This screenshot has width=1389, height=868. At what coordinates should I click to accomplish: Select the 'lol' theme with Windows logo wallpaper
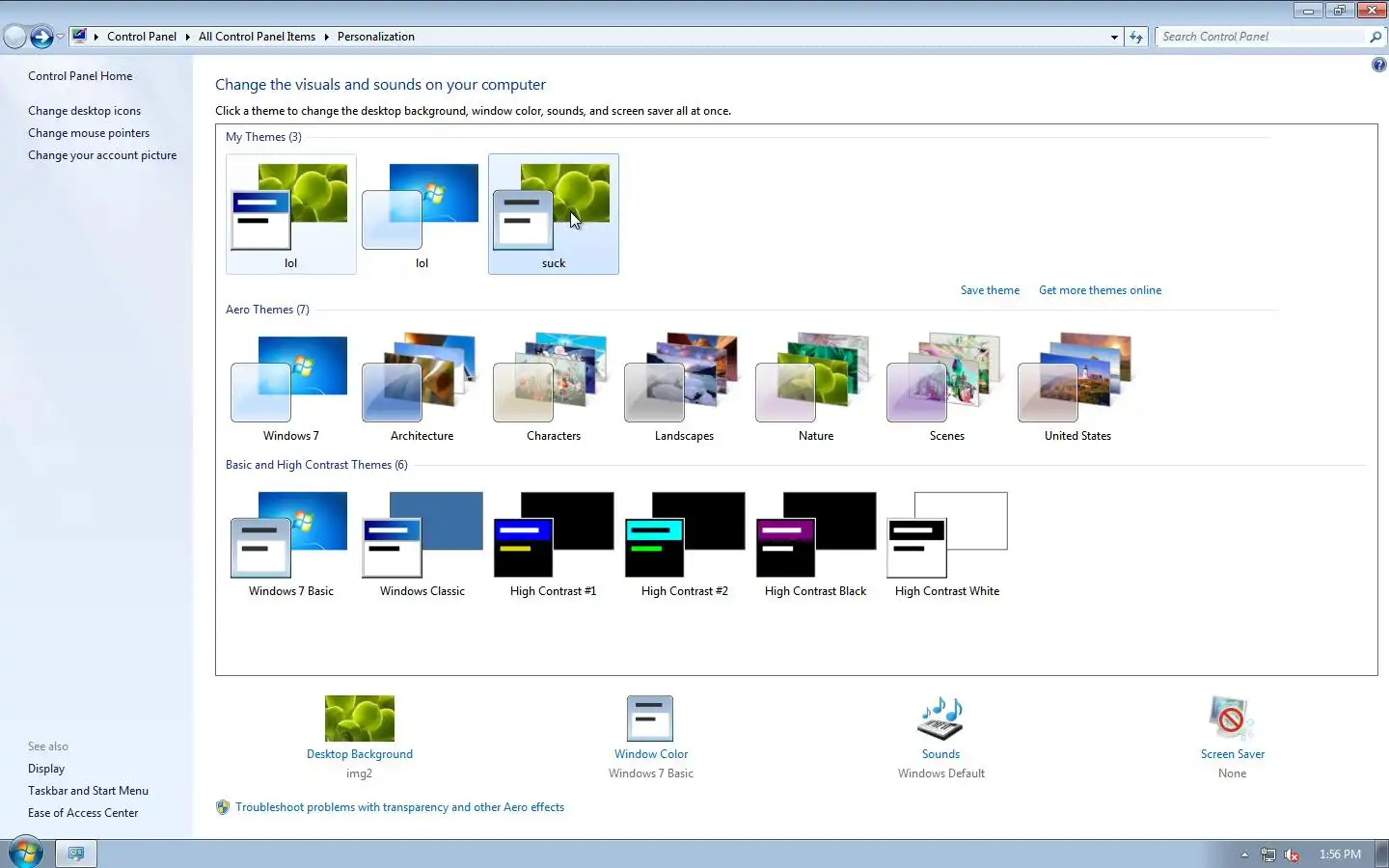click(422, 214)
